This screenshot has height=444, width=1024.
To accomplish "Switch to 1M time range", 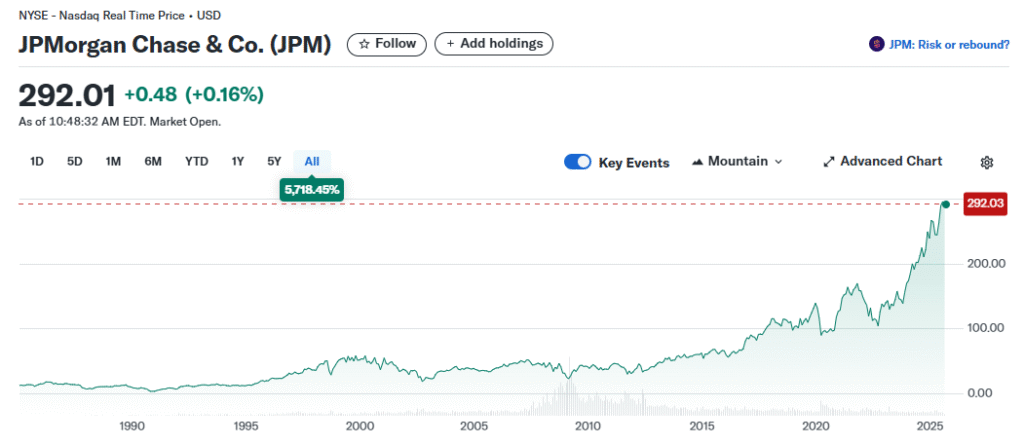I will point(113,162).
